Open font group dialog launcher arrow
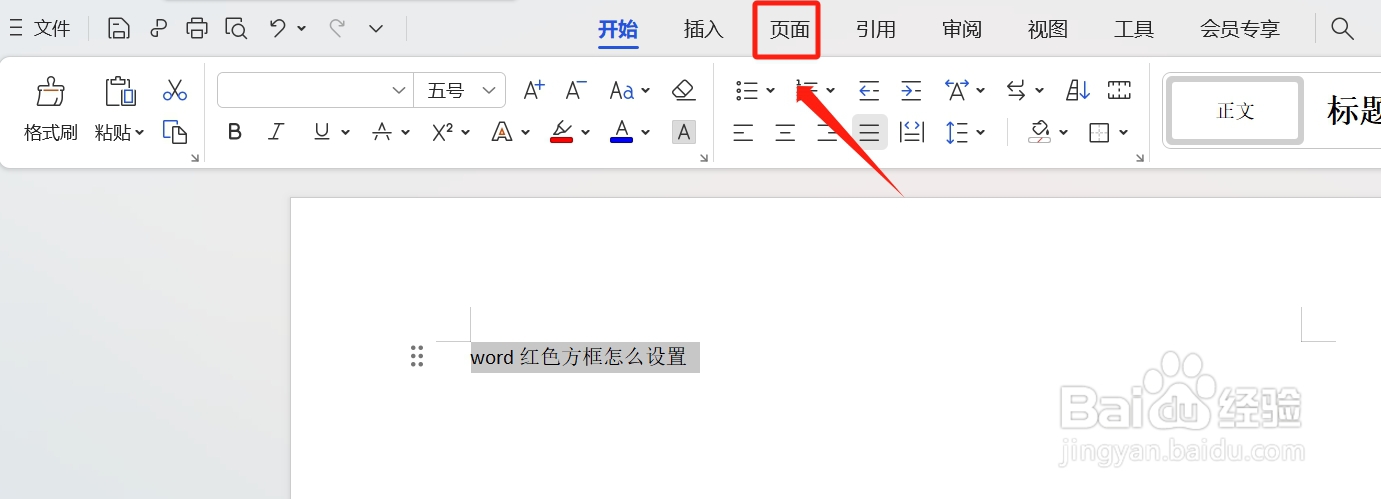 pos(704,158)
